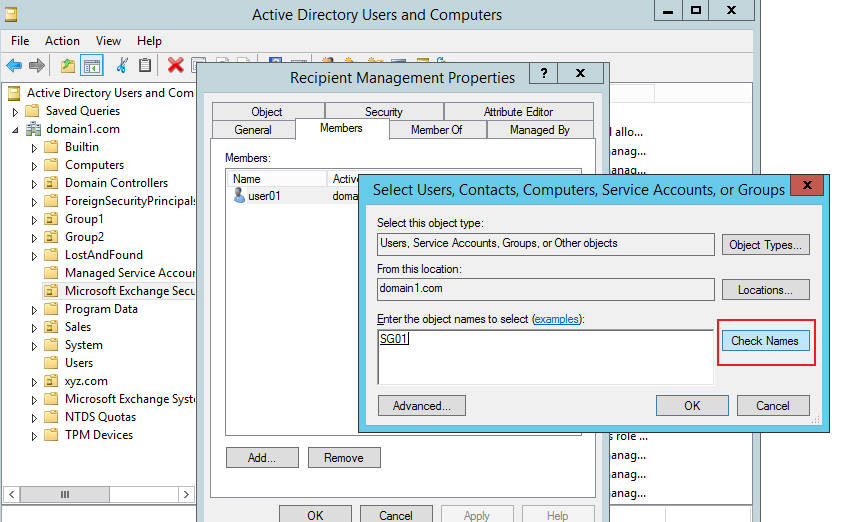This screenshot has width=844, height=522.
Task: Expand the Program Data node
Action: tap(34, 310)
